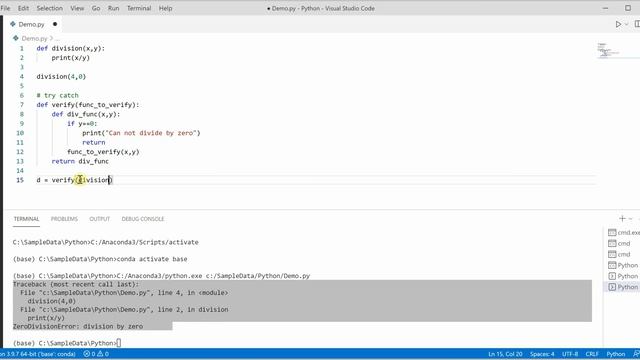
Task: Click line number 1 in gutter
Action: 22,48
